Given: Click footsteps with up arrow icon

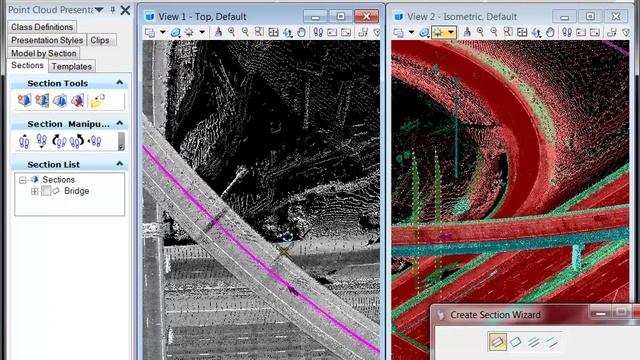Looking at the screenshot, I should (x=24, y=141).
